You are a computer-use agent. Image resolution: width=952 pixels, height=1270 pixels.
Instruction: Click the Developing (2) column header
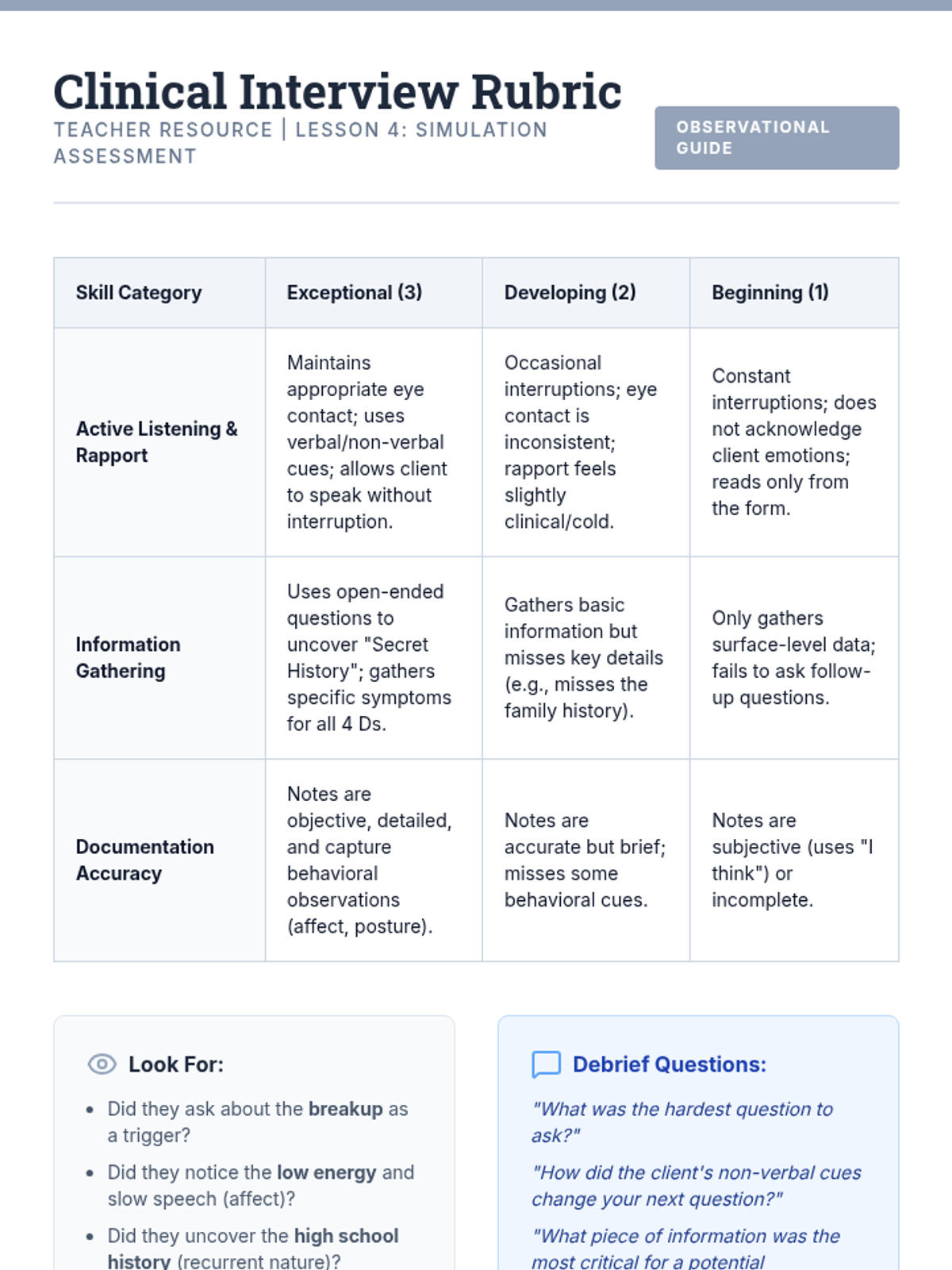point(570,293)
